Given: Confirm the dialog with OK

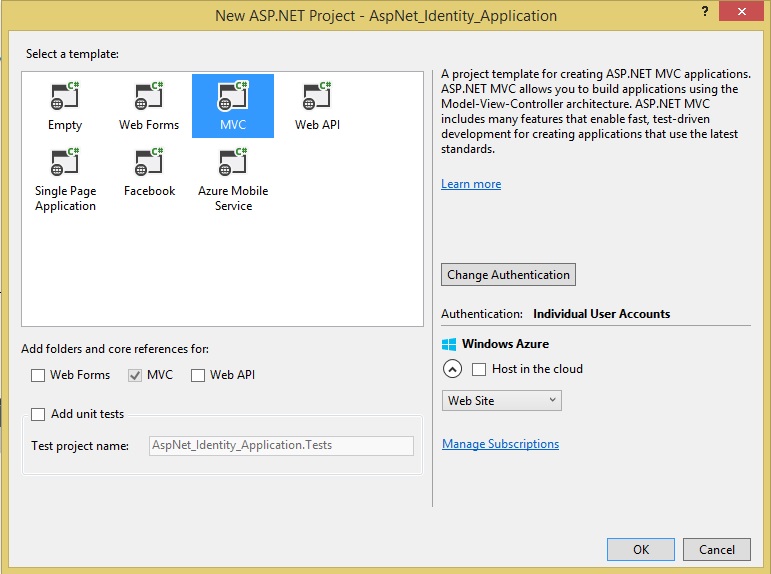Looking at the screenshot, I should 641,549.
